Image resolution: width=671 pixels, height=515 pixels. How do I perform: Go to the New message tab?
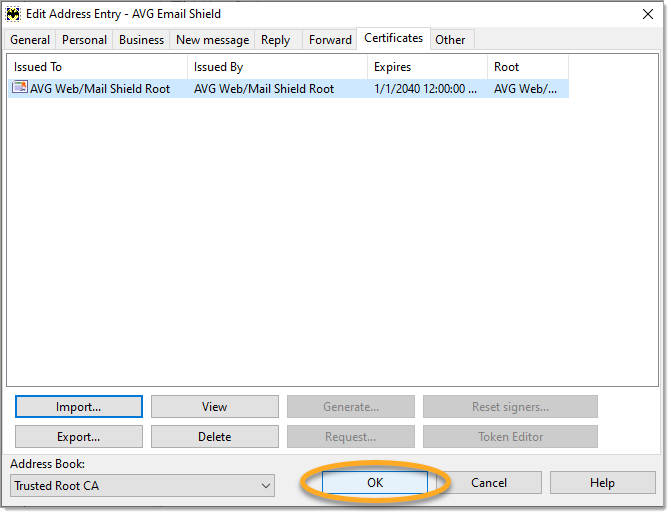[212, 40]
